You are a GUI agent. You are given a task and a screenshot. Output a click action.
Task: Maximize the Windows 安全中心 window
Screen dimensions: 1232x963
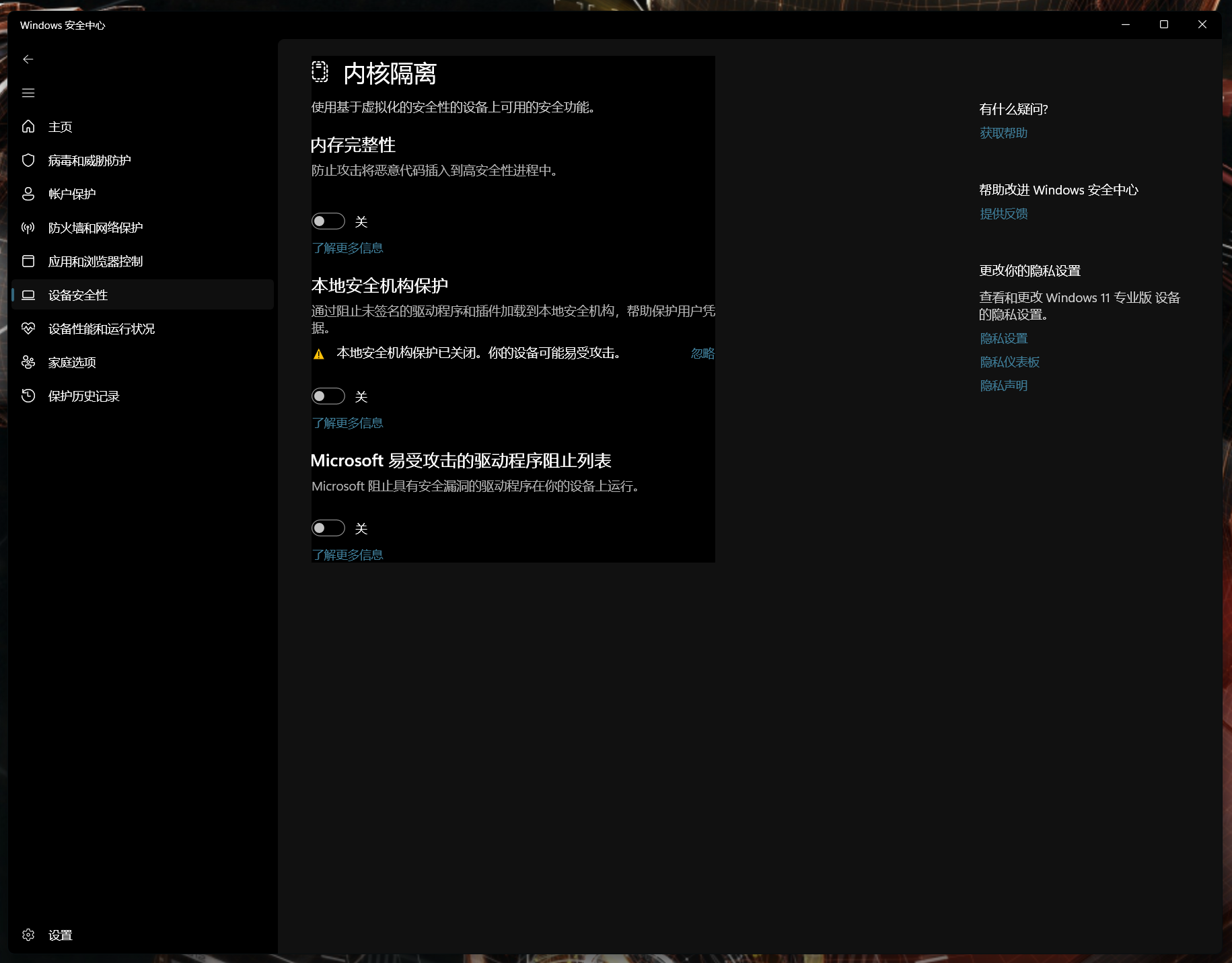click(x=1164, y=24)
